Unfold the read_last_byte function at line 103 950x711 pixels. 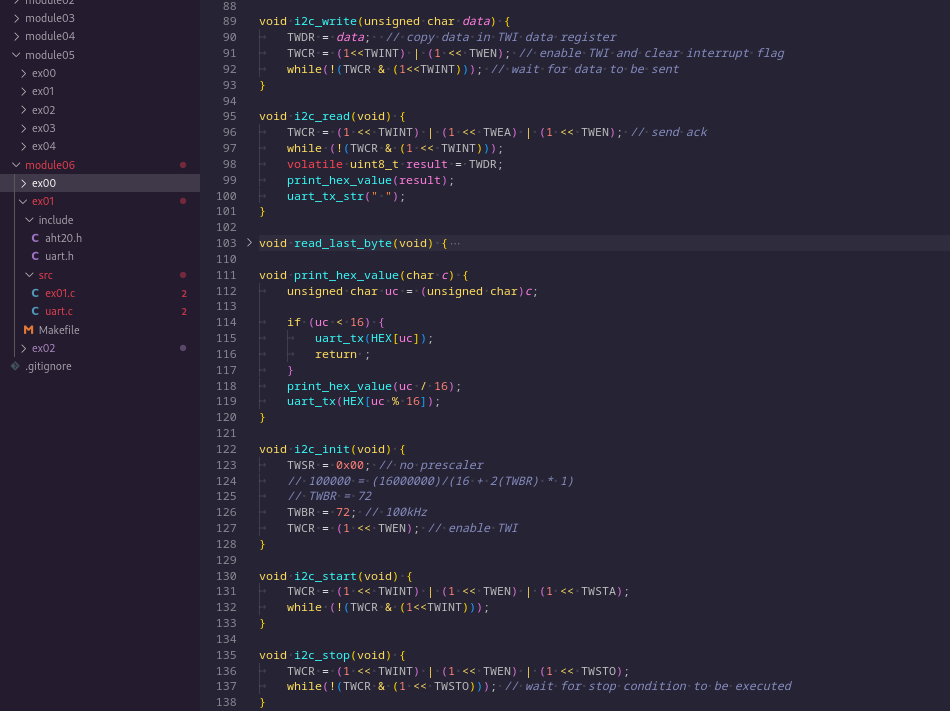249,243
